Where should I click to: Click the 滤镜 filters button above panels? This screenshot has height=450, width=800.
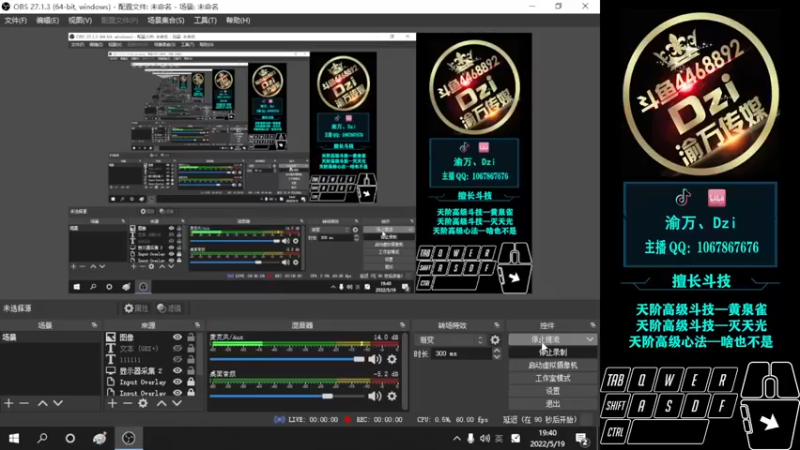(169, 308)
